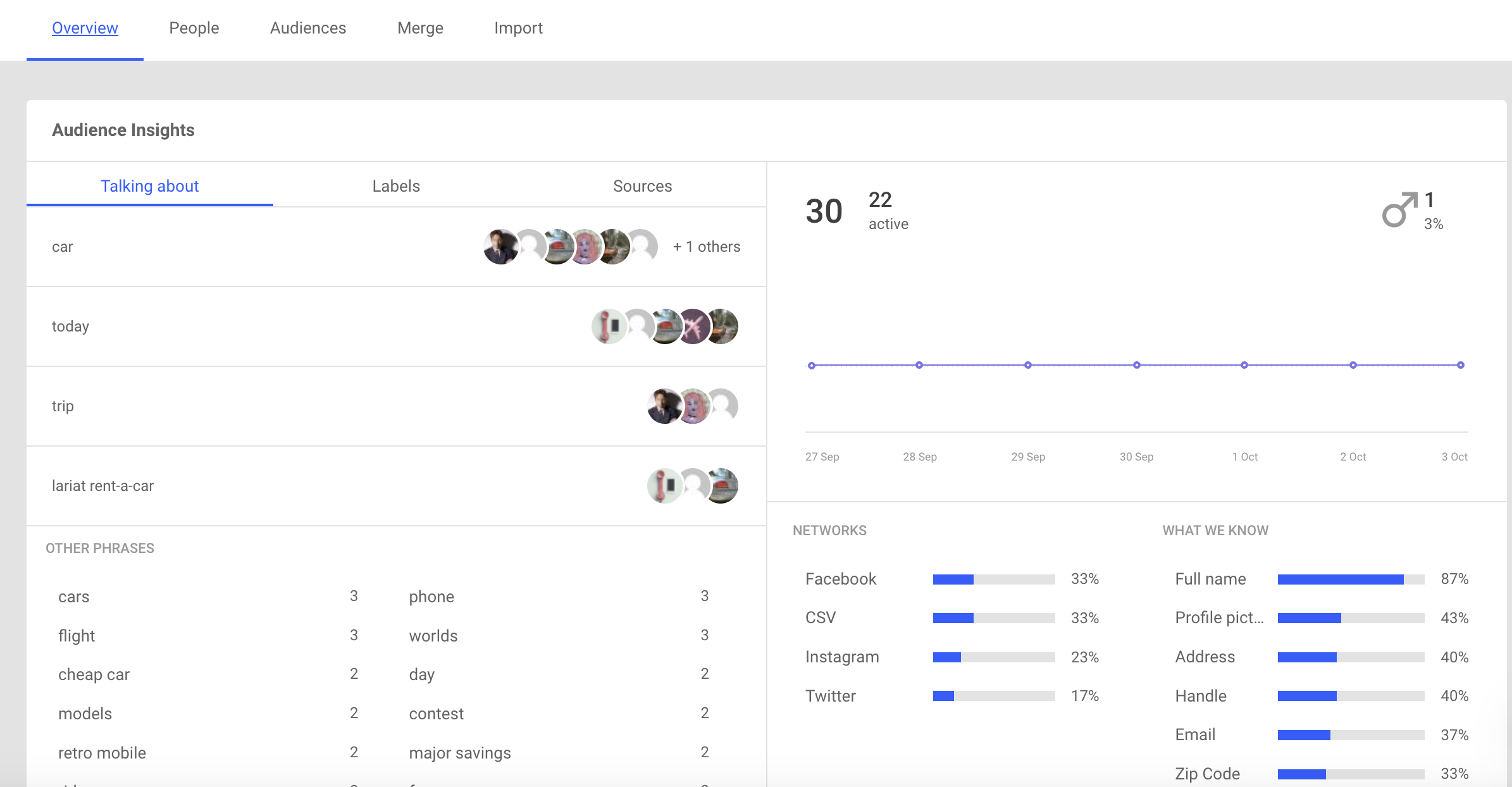Click the Full name progress bar
This screenshot has height=787, width=1512.
click(1351, 579)
